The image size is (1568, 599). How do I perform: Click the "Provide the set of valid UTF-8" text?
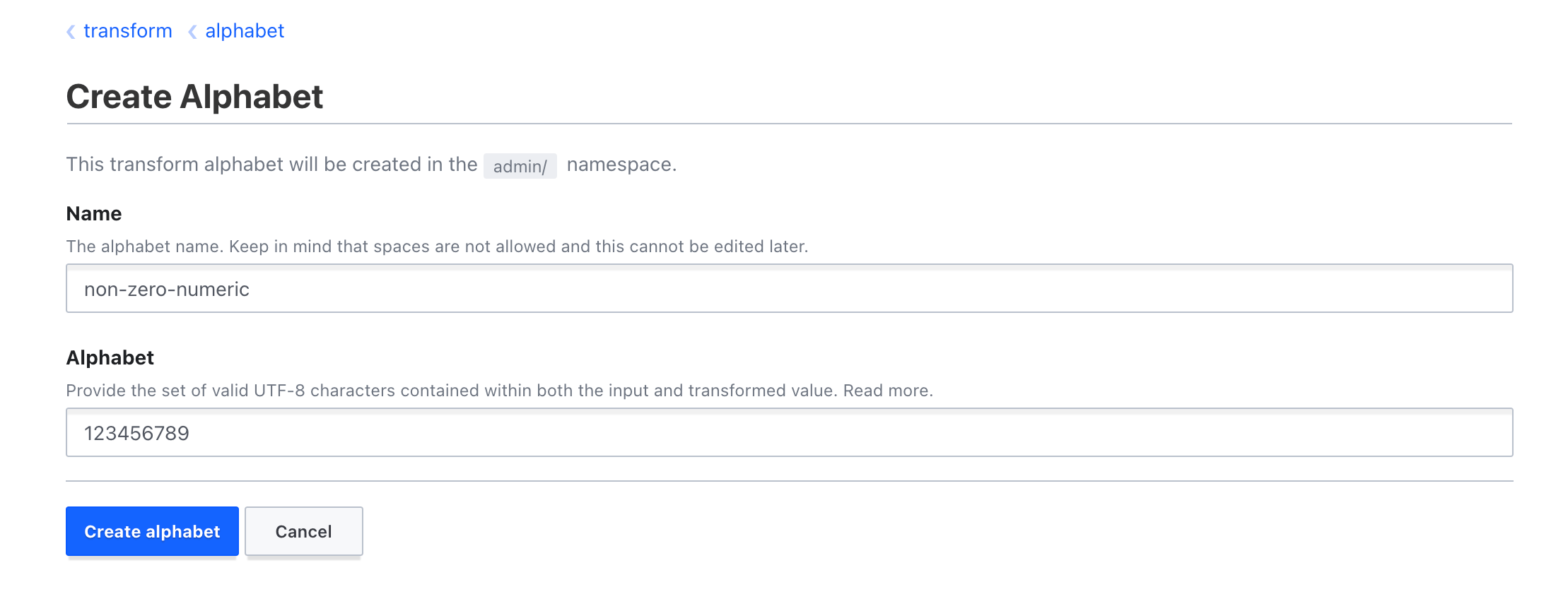(x=185, y=391)
